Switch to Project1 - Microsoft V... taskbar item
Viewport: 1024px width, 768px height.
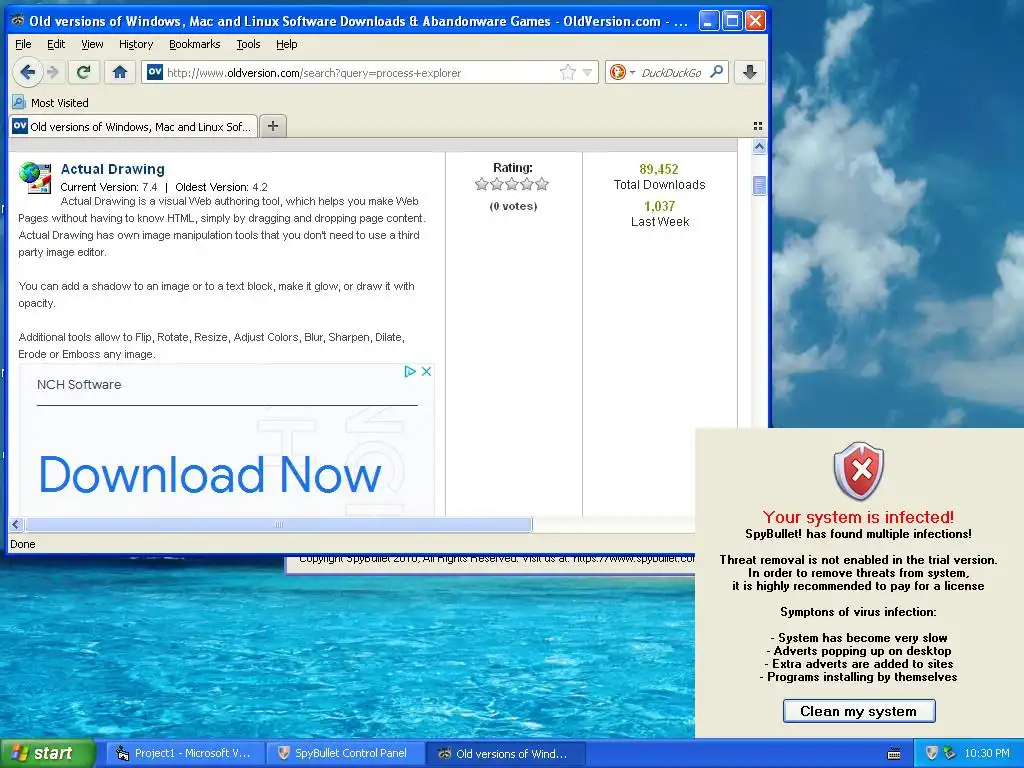[185, 753]
